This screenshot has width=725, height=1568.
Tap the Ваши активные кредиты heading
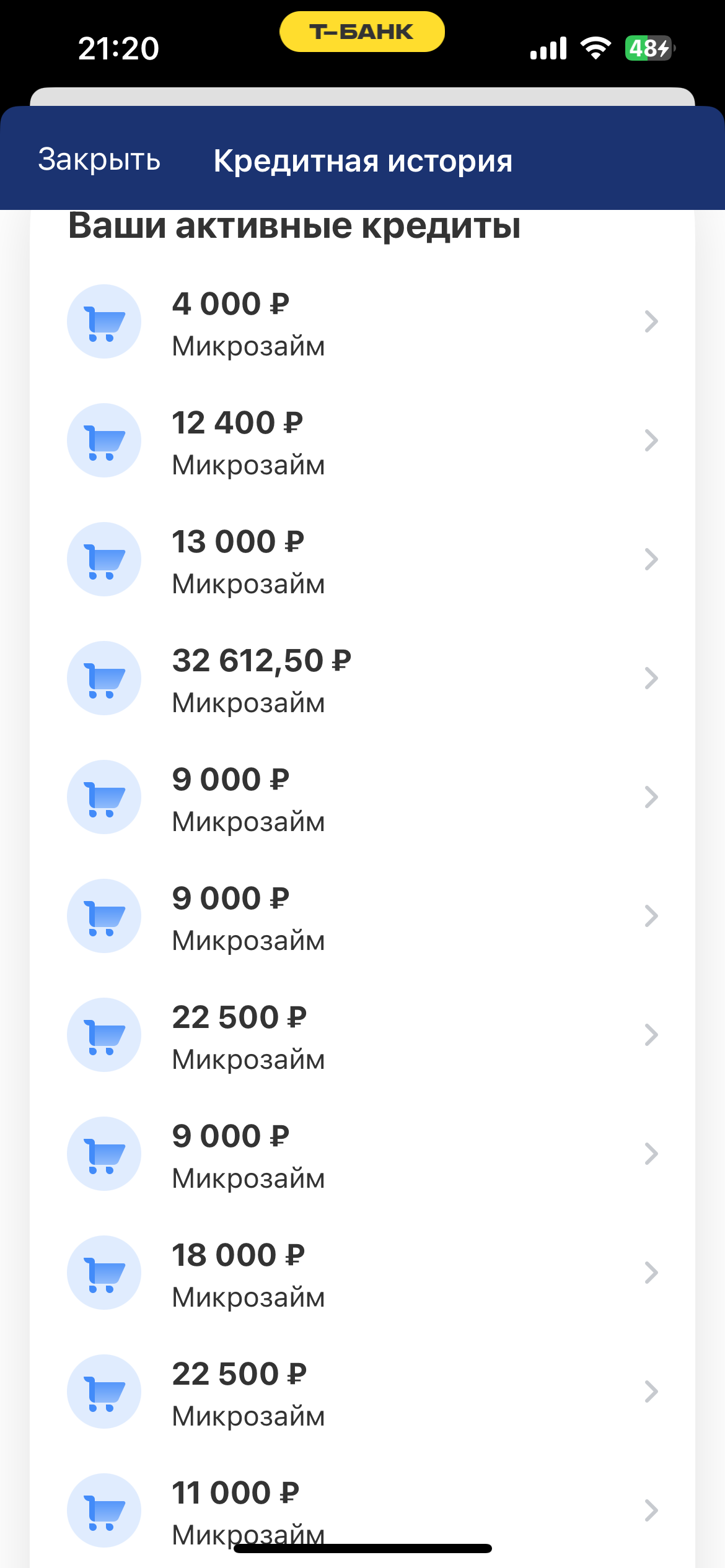pos(294,226)
